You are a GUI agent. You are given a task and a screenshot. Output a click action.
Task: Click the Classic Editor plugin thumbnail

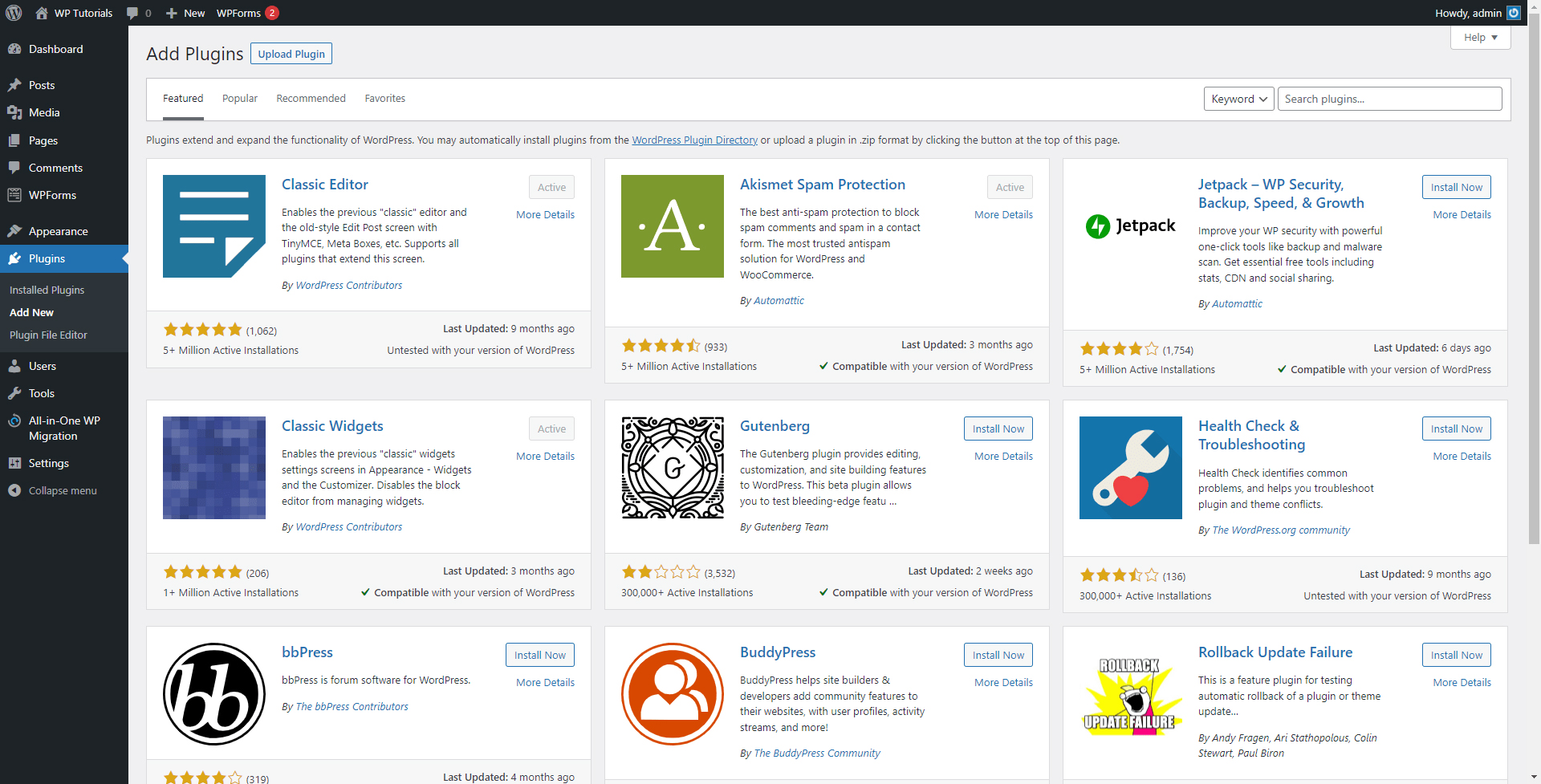tap(214, 226)
